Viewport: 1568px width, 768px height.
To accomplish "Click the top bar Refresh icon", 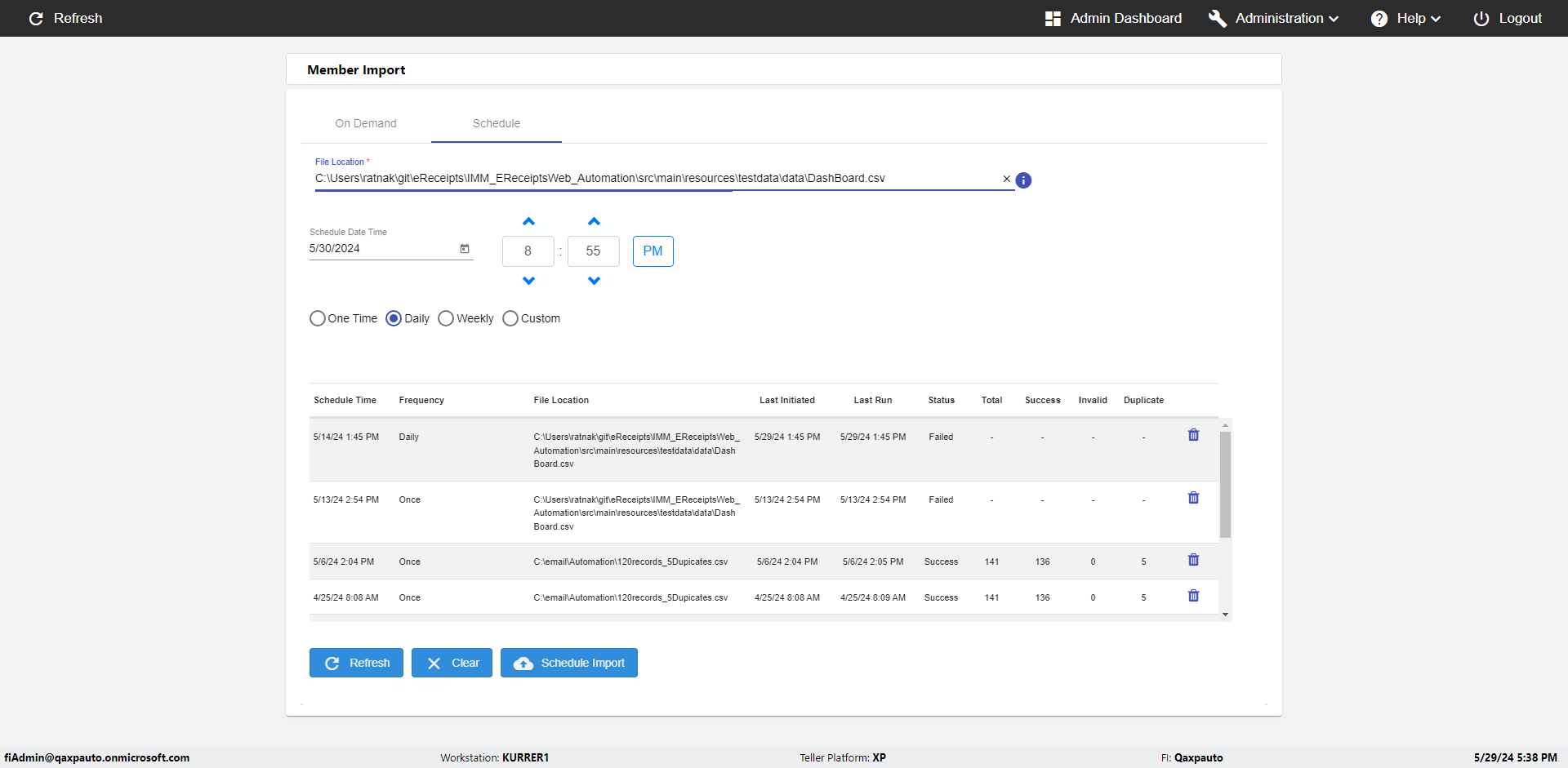I will [x=36, y=19].
